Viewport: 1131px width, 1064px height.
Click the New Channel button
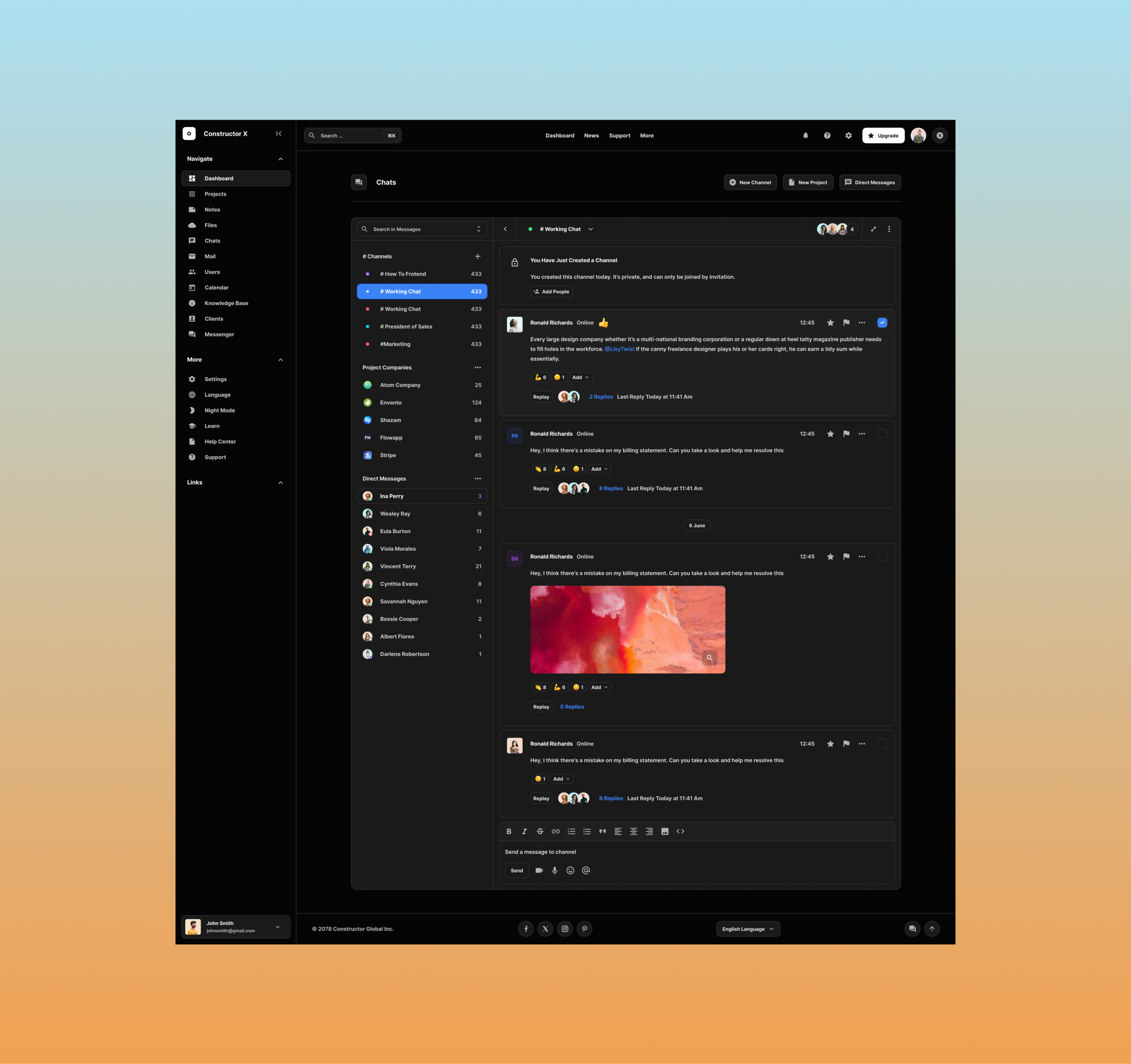(x=750, y=182)
